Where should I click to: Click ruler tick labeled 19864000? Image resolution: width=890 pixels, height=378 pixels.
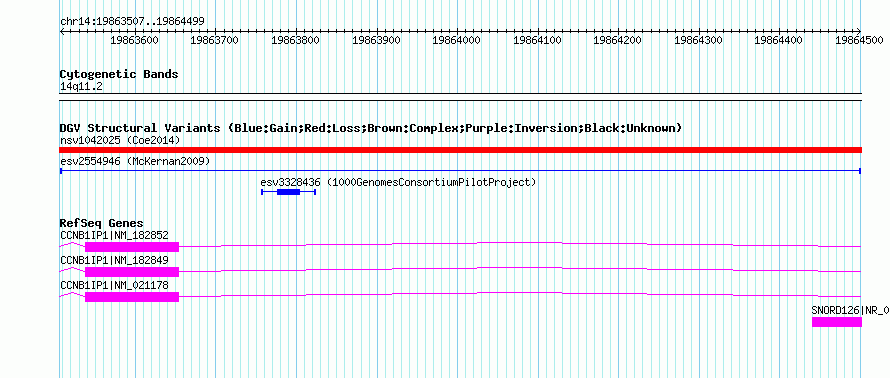point(457,40)
